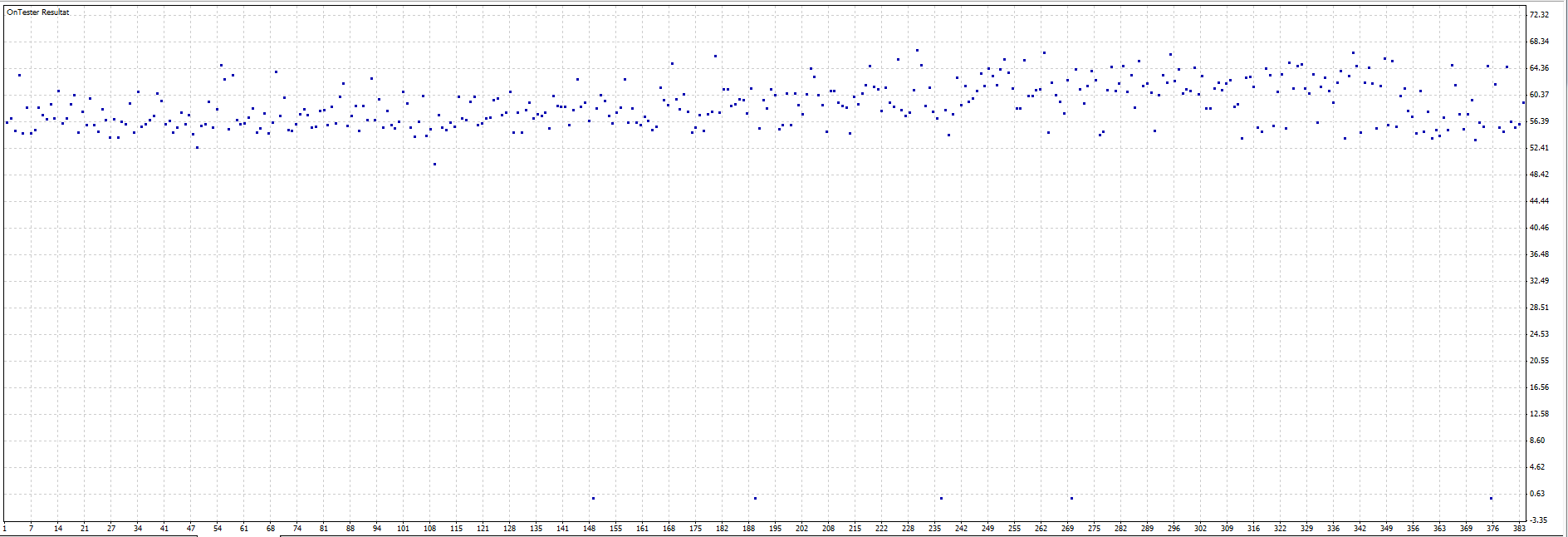The width and height of the screenshot is (1568, 537).
Task: Select pass number 148 on the horizontal axis
Action: coord(589,528)
